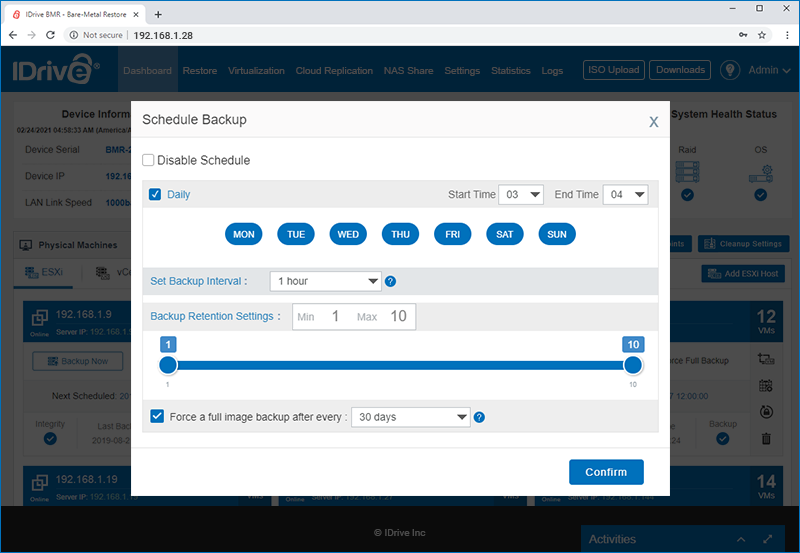The height and width of the screenshot is (553, 800).
Task: Click the Add ESXi Host button
Action: coord(743,273)
